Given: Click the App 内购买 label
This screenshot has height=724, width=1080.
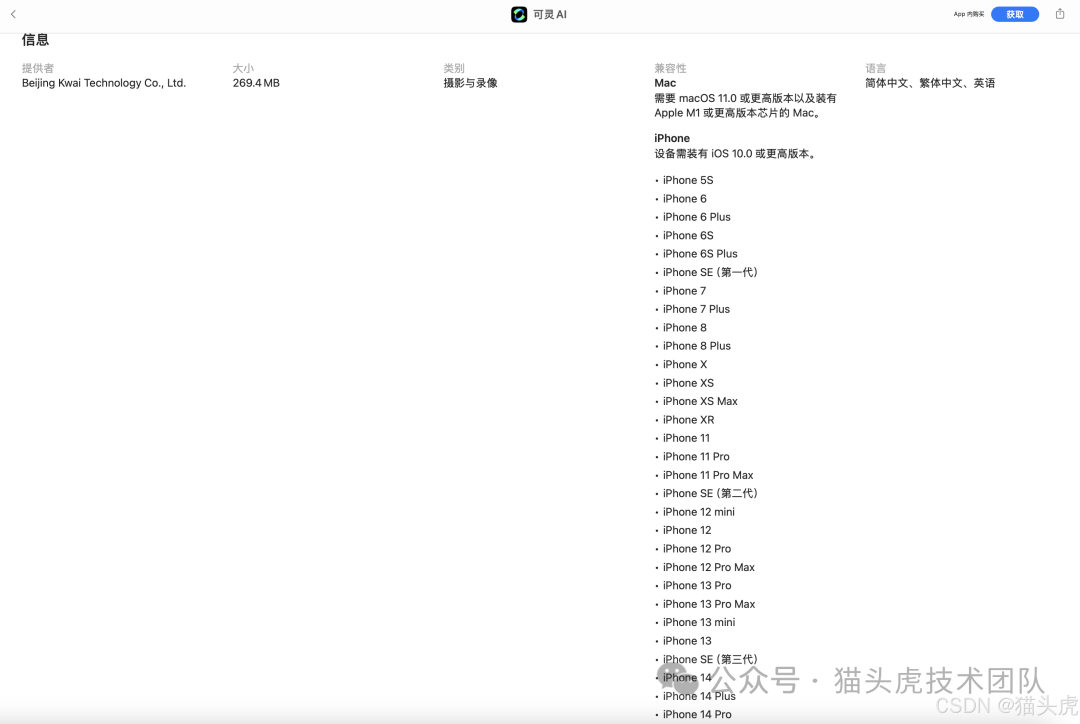Looking at the screenshot, I should (968, 14).
